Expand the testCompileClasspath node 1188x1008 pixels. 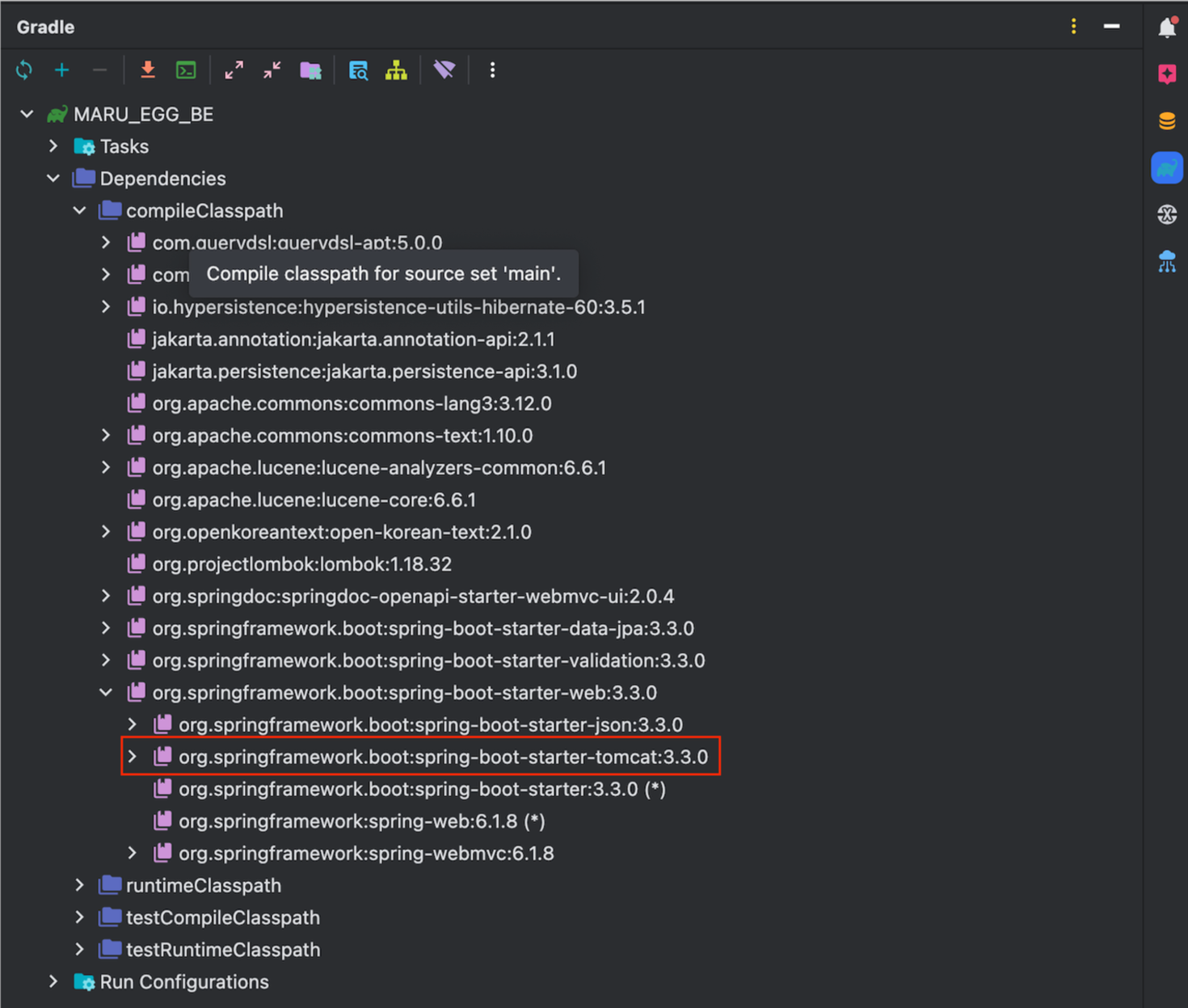coord(80,917)
